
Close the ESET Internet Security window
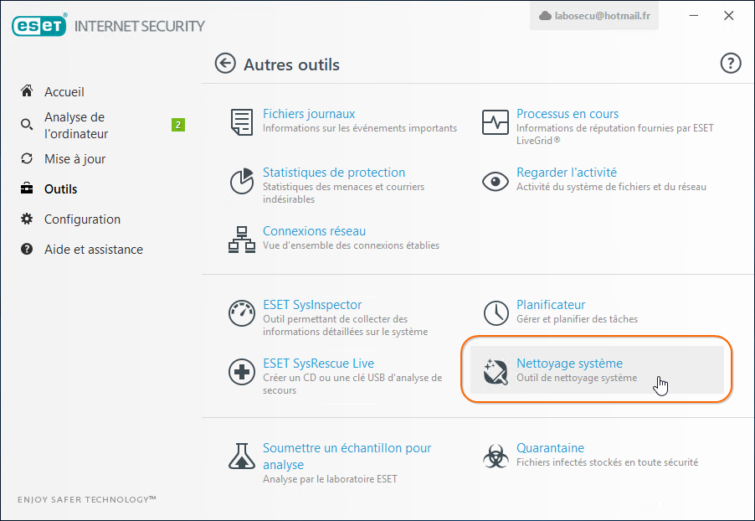click(729, 16)
